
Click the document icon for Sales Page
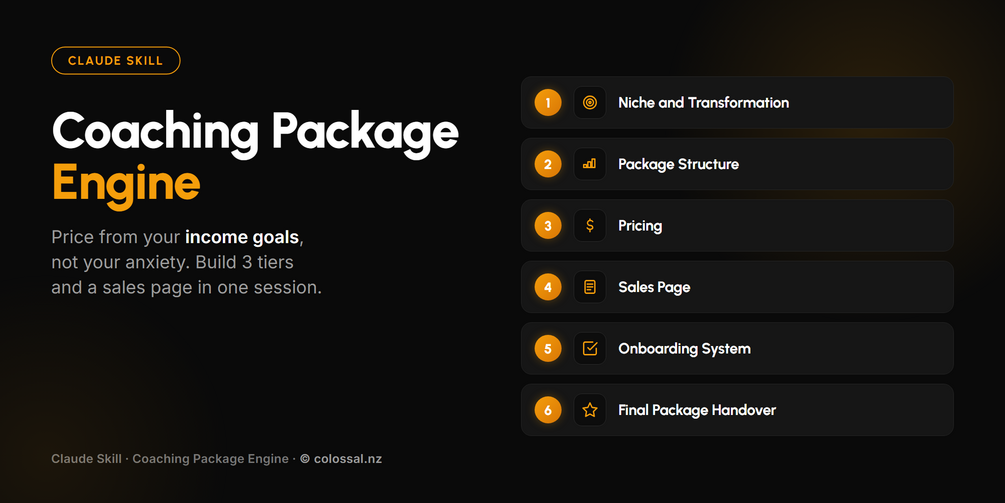(590, 287)
